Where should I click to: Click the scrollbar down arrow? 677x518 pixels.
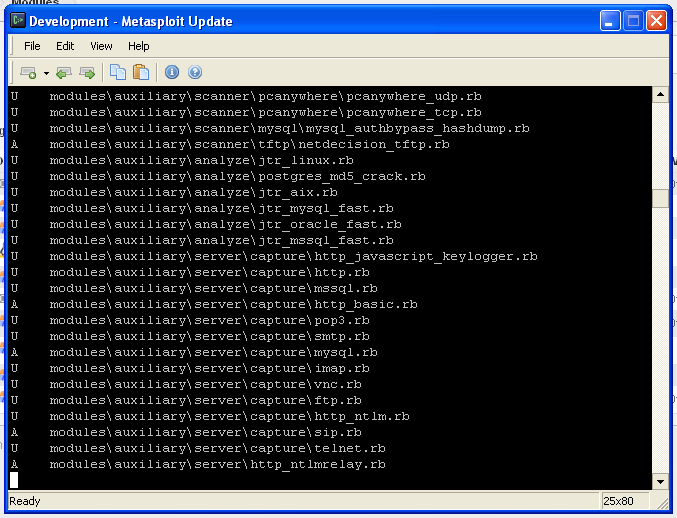click(x=660, y=481)
